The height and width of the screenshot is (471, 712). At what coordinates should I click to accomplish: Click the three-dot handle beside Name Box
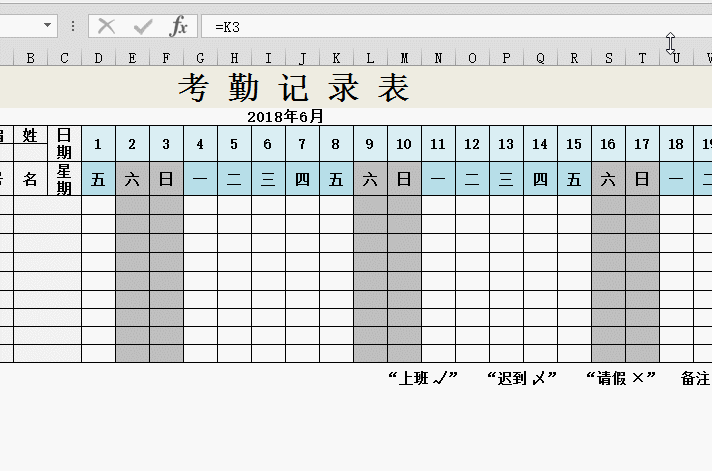[73, 26]
